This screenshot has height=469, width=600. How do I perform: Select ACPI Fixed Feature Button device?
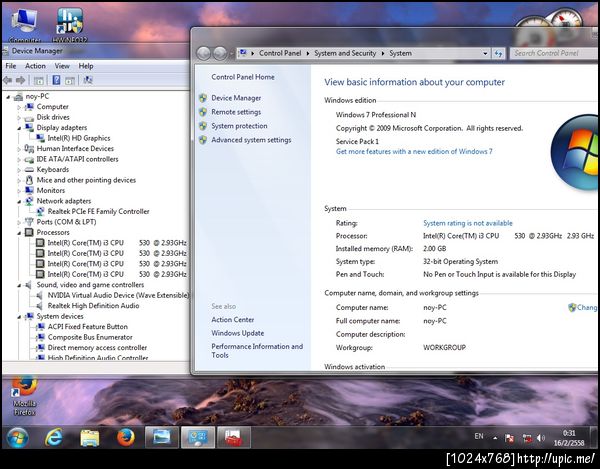(x=88, y=327)
